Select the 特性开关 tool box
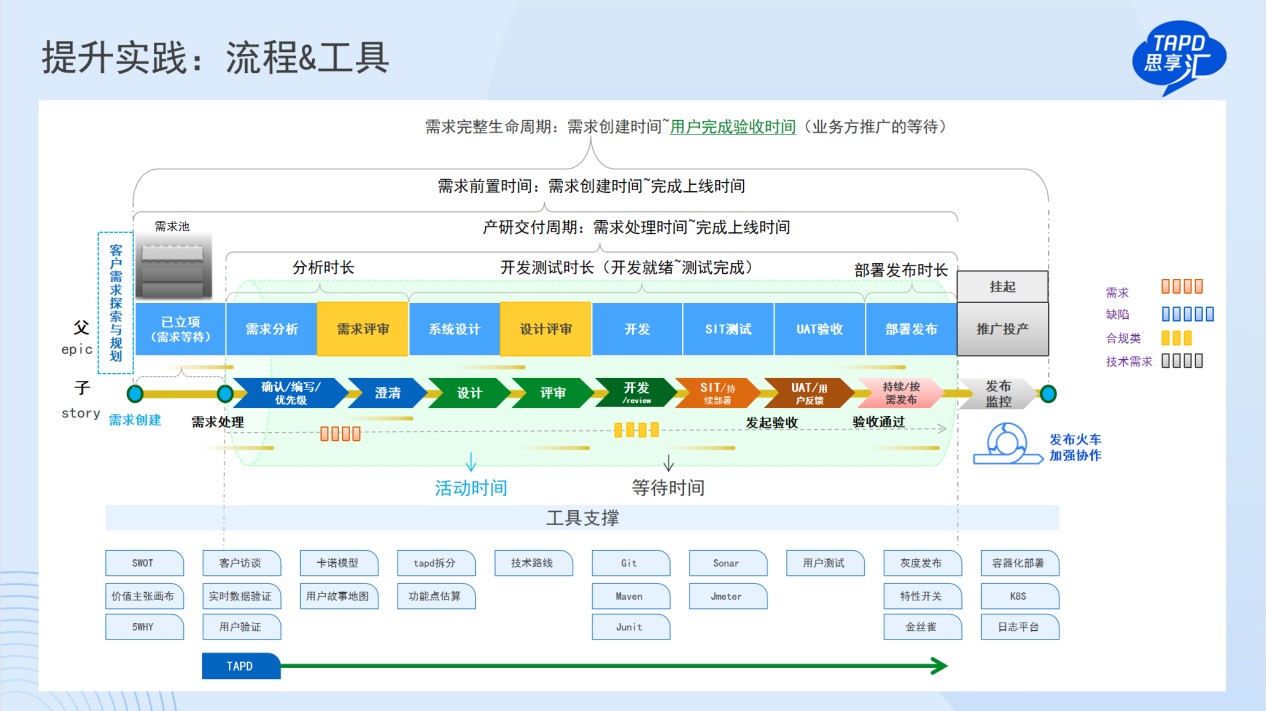The image size is (1266, 711). [x=922, y=596]
